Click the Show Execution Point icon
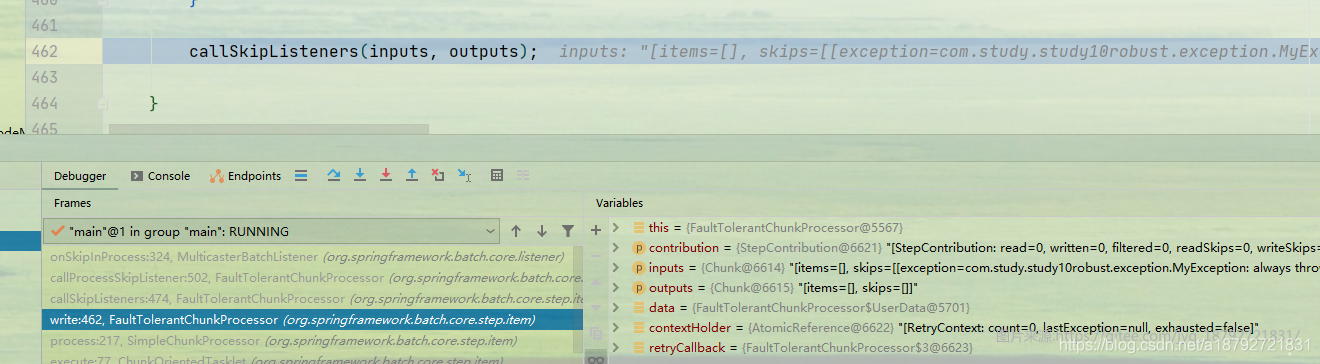Image resolution: width=1320 pixels, height=364 pixels. pos(301,176)
